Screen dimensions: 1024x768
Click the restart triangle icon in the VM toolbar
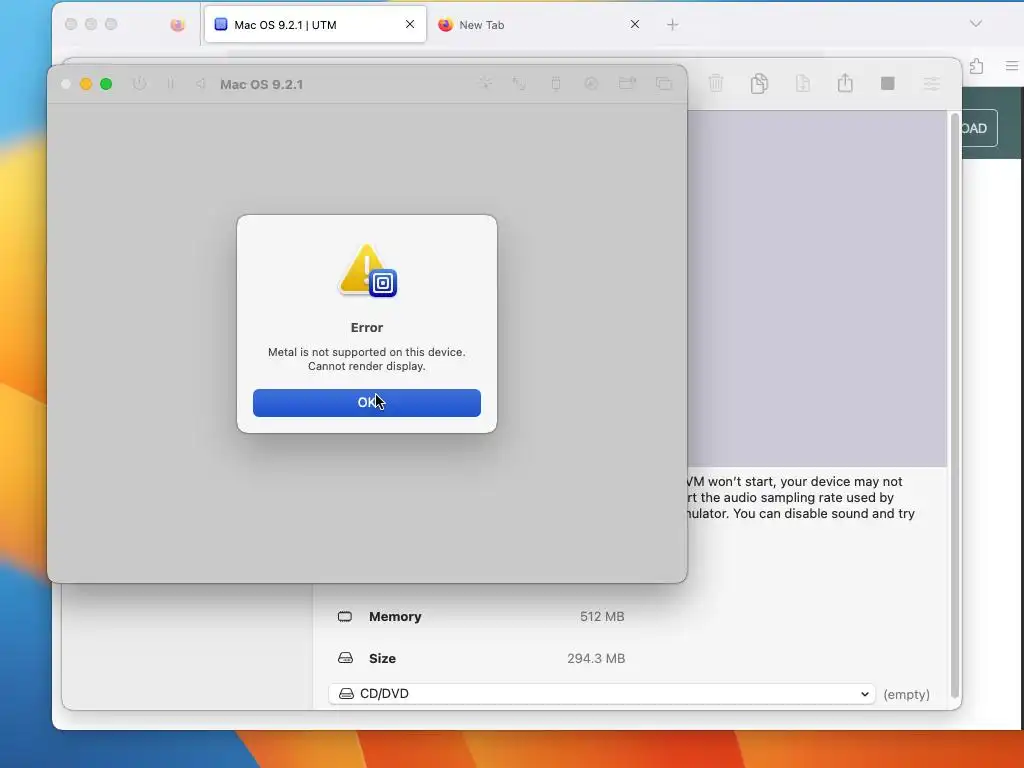tap(200, 84)
